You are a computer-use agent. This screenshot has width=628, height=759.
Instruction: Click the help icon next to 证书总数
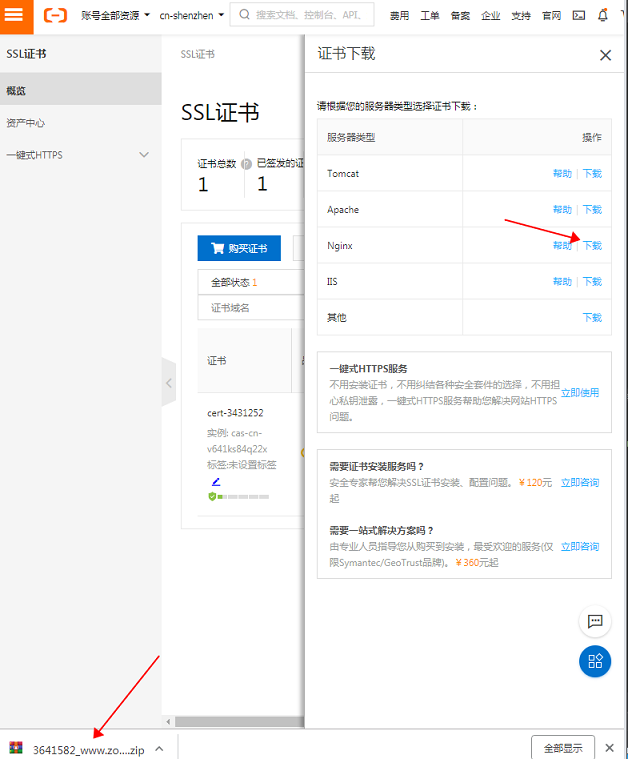point(246,164)
